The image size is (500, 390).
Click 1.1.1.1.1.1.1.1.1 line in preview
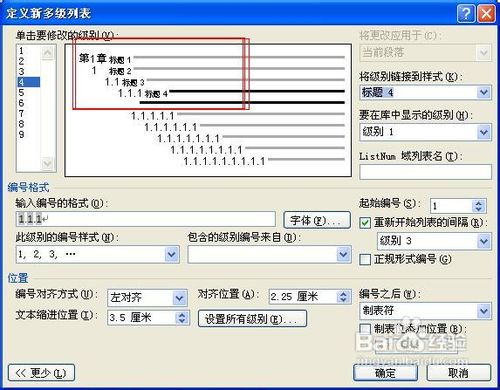pyautogui.click(x=264, y=161)
